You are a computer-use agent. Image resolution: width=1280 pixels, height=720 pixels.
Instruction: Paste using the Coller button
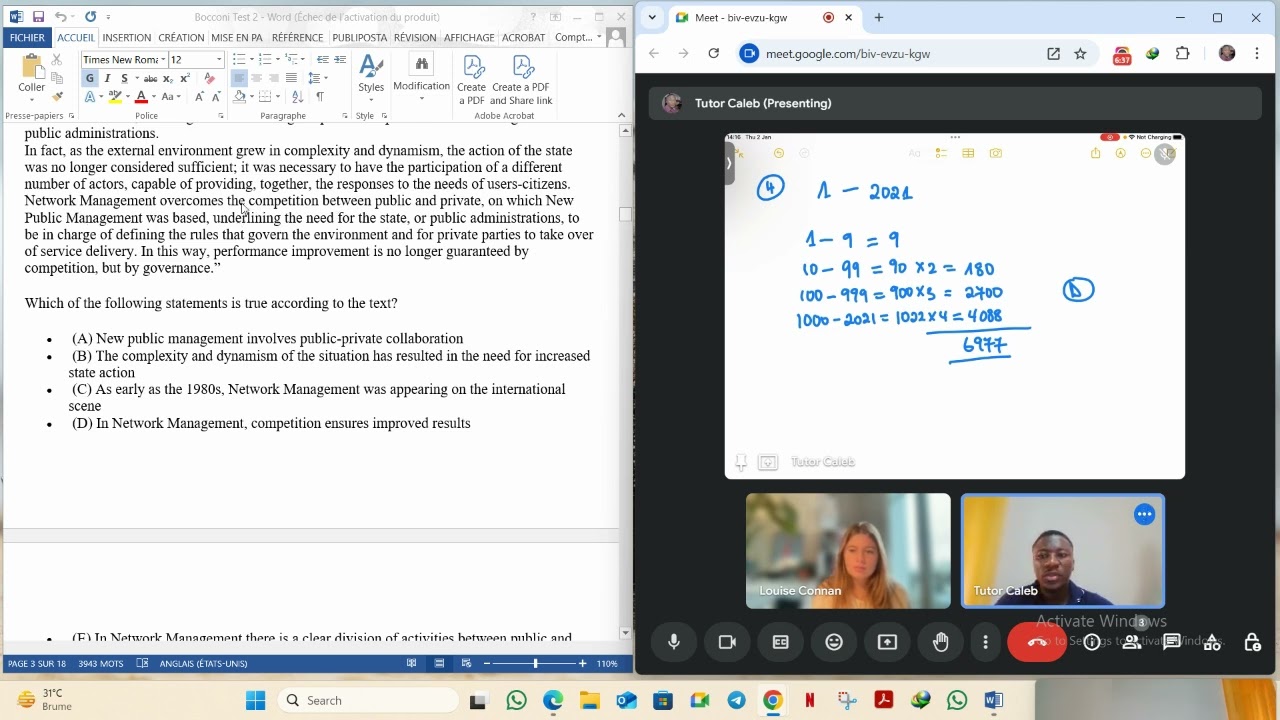pos(32,78)
